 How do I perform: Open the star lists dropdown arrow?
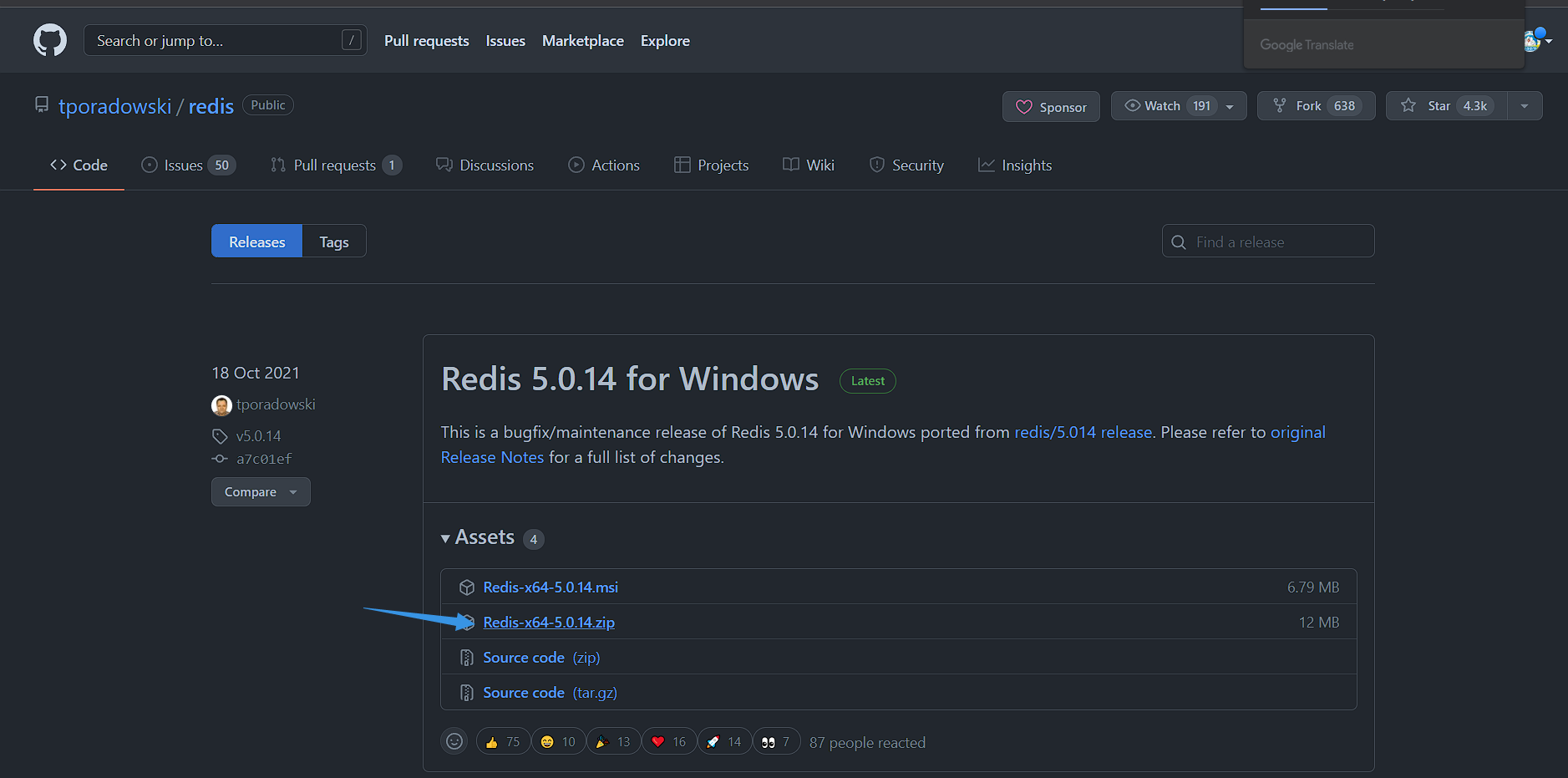tap(1525, 106)
